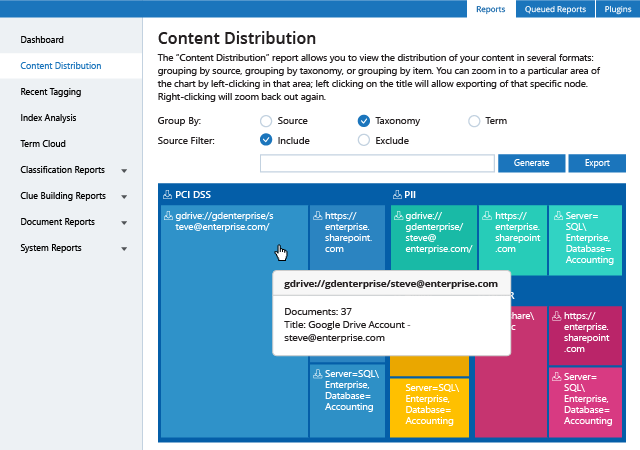This screenshot has height=450, width=640.
Task: Switch to the Reports tab
Action: coord(491,9)
